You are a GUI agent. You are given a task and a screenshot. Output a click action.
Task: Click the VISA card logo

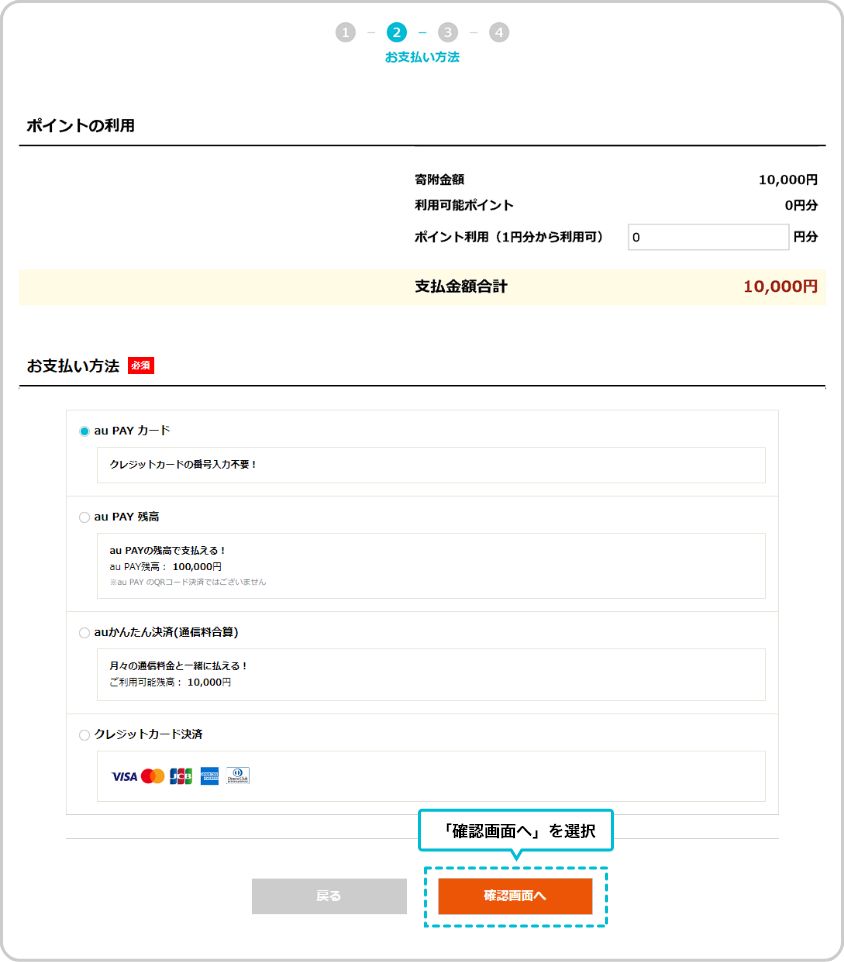[x=124, y=777]
